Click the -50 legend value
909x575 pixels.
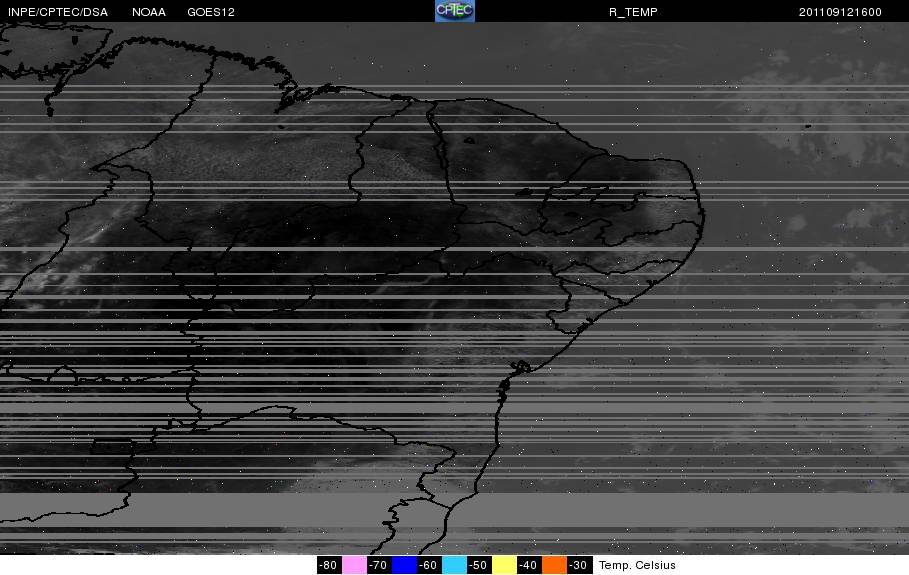[479, 565]
